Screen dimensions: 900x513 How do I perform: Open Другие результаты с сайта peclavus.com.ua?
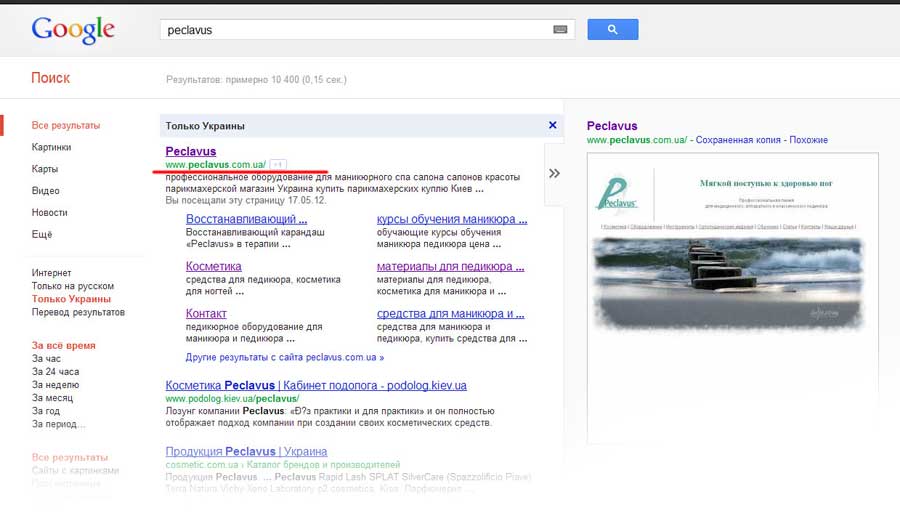click(x=285, y=357)
